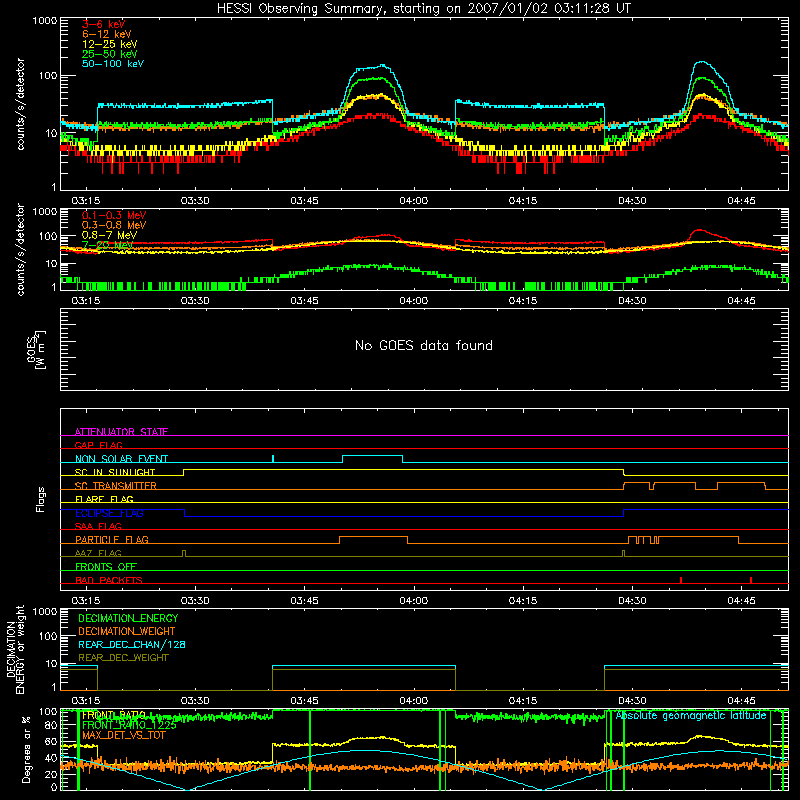Click the 03:30 tick under the MeV plot
The image size is (800, 800).
[195, 301]
